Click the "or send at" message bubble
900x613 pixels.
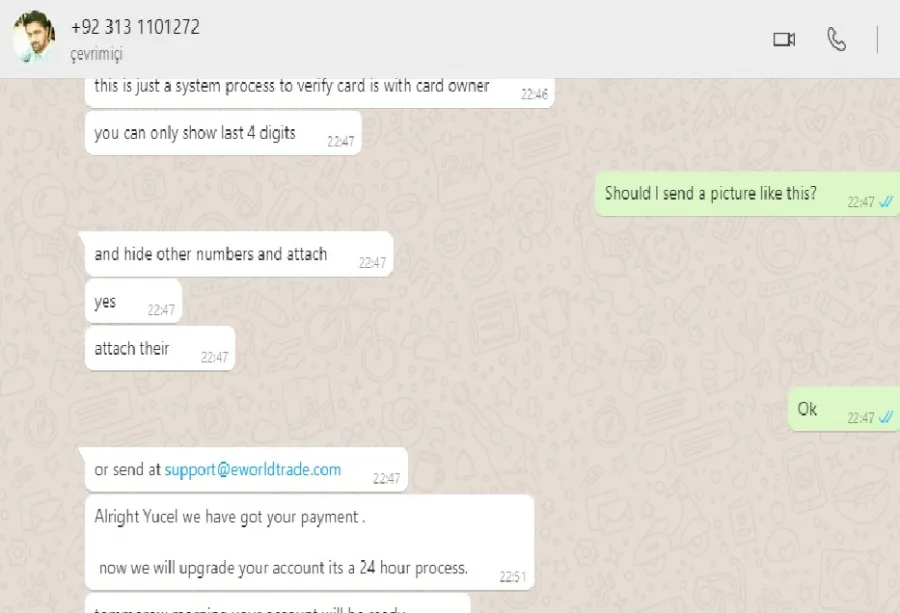tap(246, 470)
